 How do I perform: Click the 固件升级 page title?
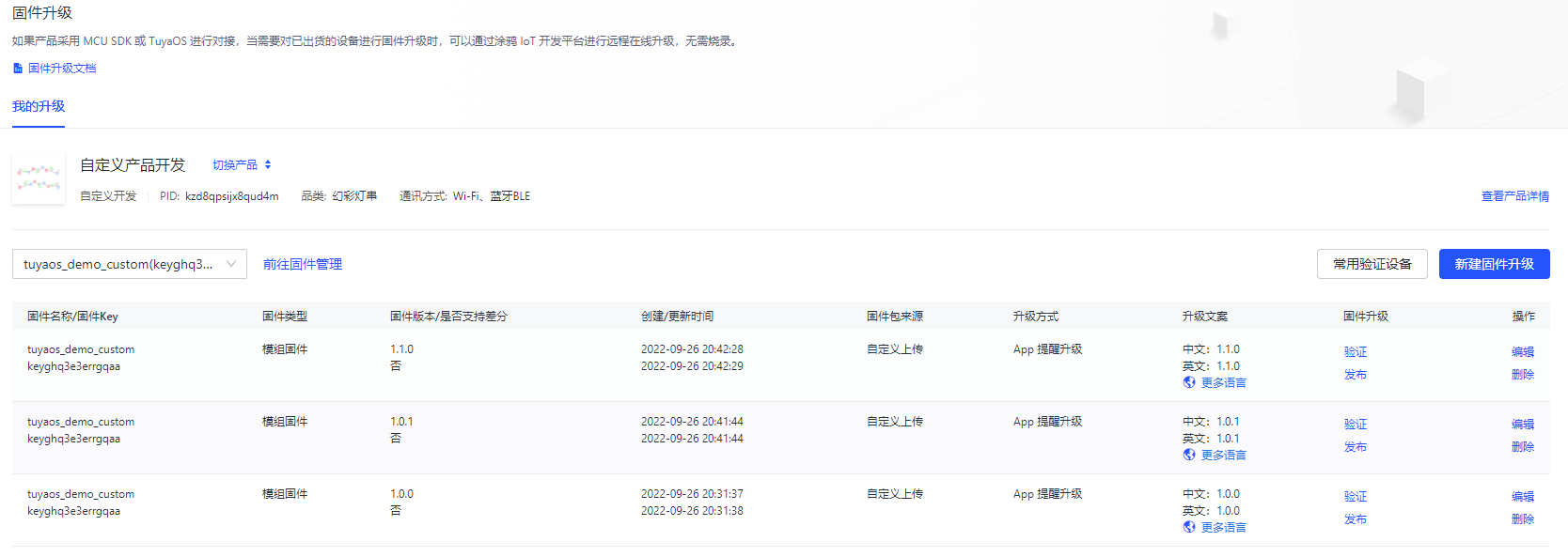[x=42, y=13]
